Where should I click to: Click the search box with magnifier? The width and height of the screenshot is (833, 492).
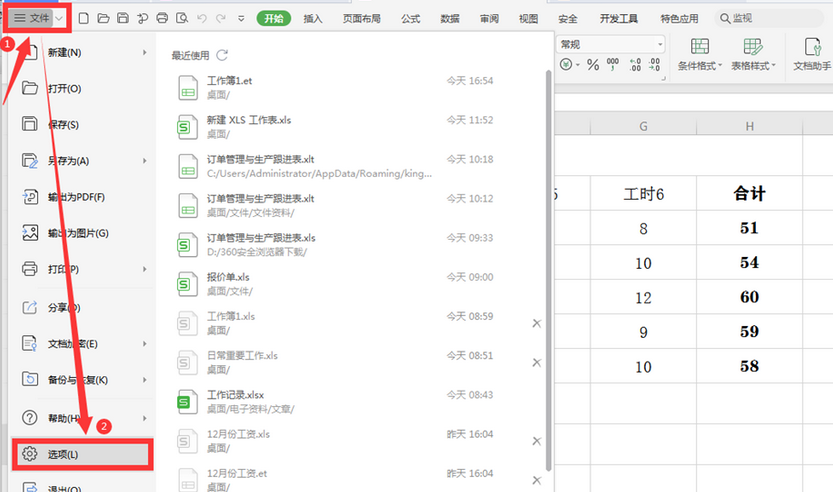(769, 19)
